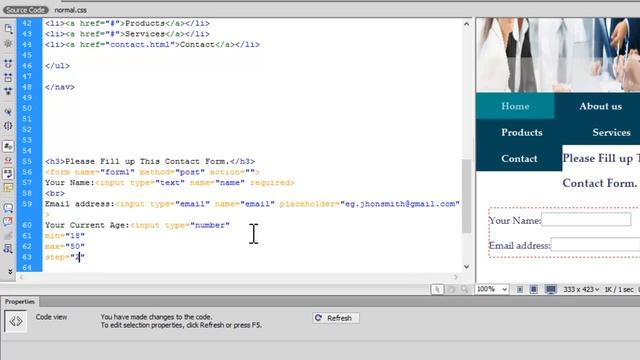Click the About us link in preview
Screen dimensions: 640x360
(600, 106)
